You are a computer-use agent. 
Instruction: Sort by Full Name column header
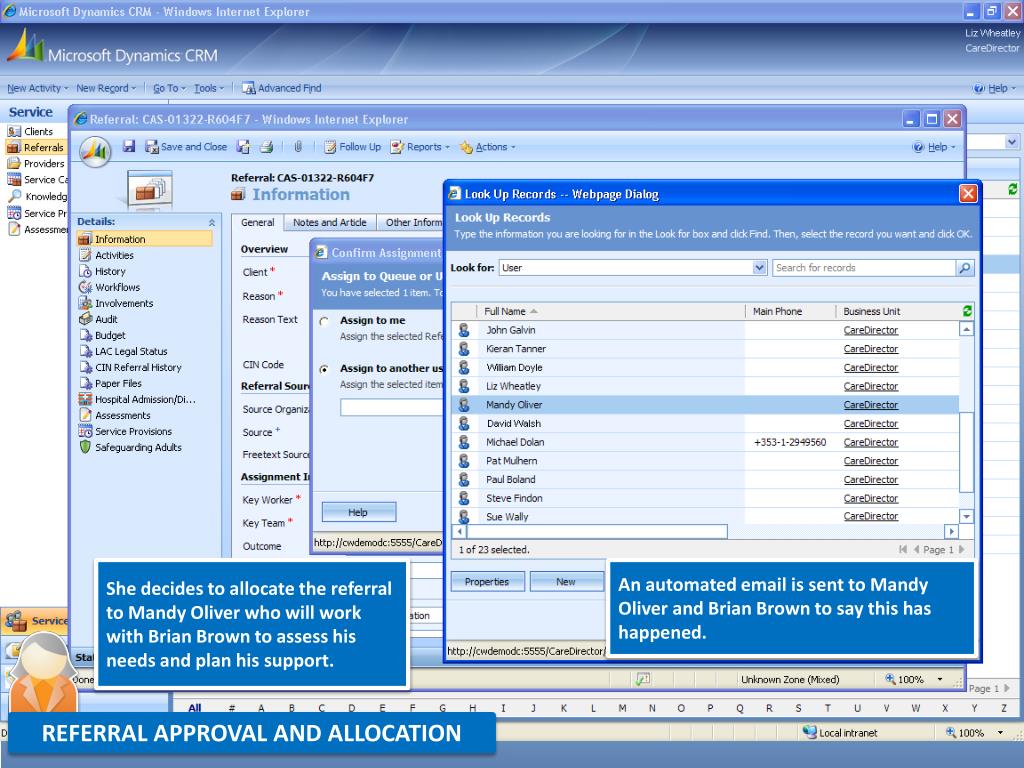pos(505,312)
